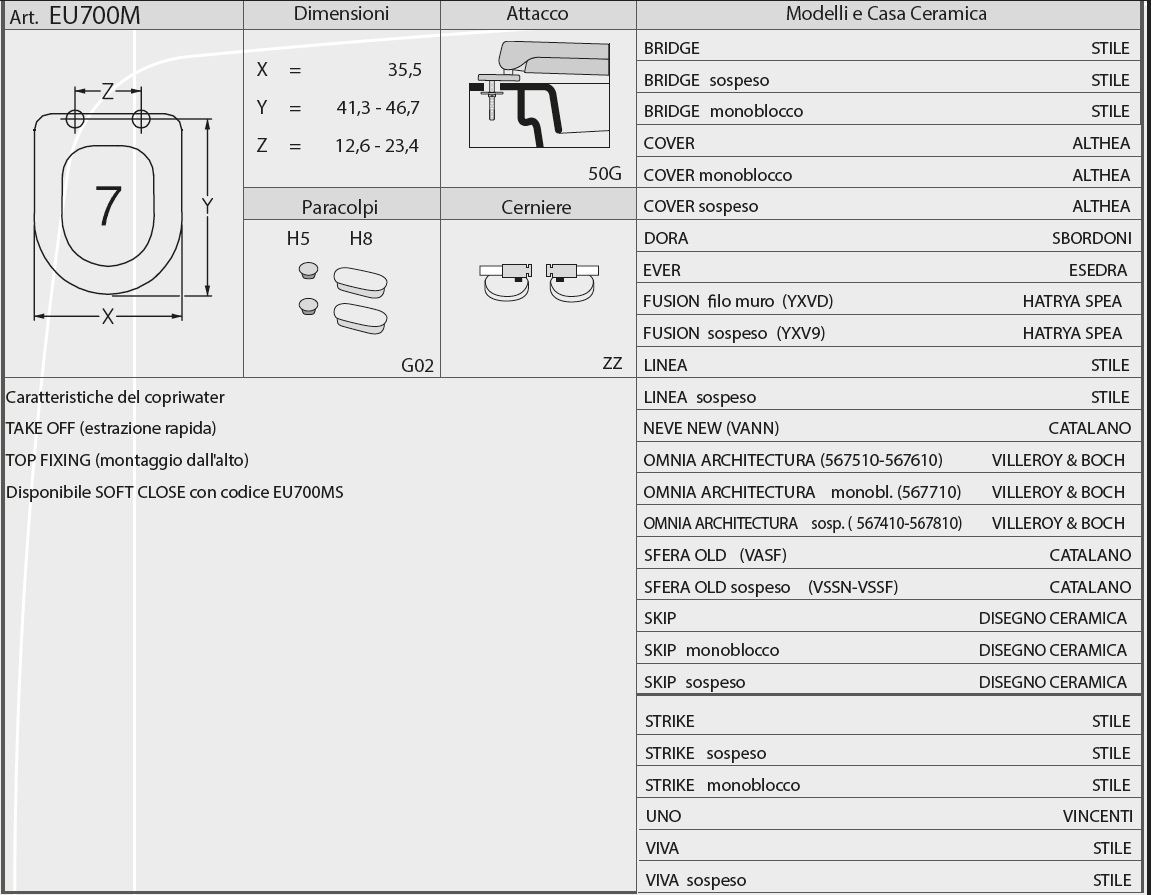The image size is (1151, 895).
Task: Click the SOFT CLOSE EU700MS availability text
Action: [x=175, y=492]
